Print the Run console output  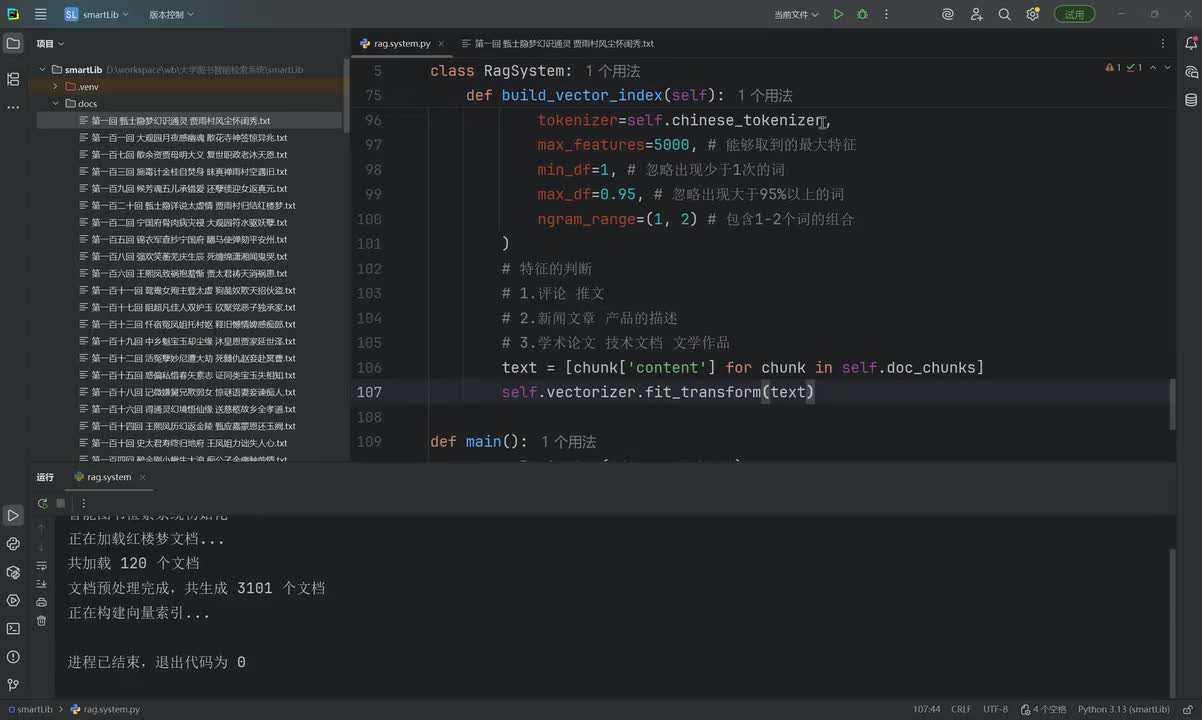tap(41, 602)
